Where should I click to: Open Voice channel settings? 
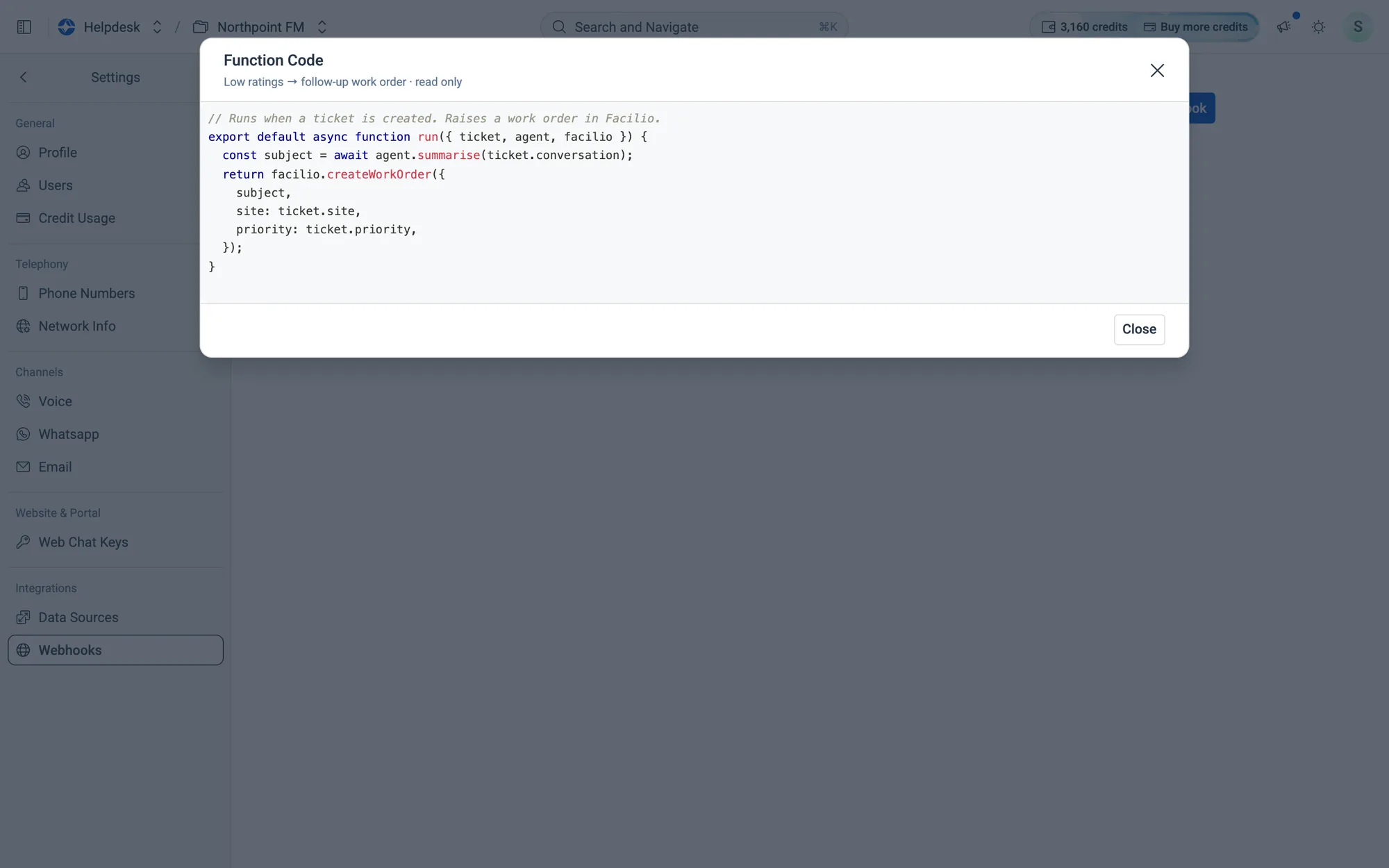115,401
